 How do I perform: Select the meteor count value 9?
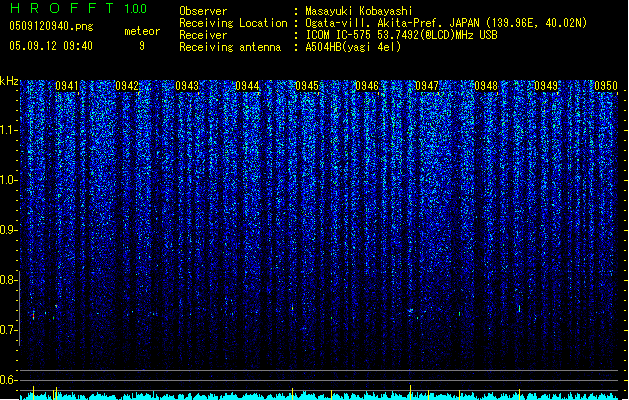click(142, 46)
